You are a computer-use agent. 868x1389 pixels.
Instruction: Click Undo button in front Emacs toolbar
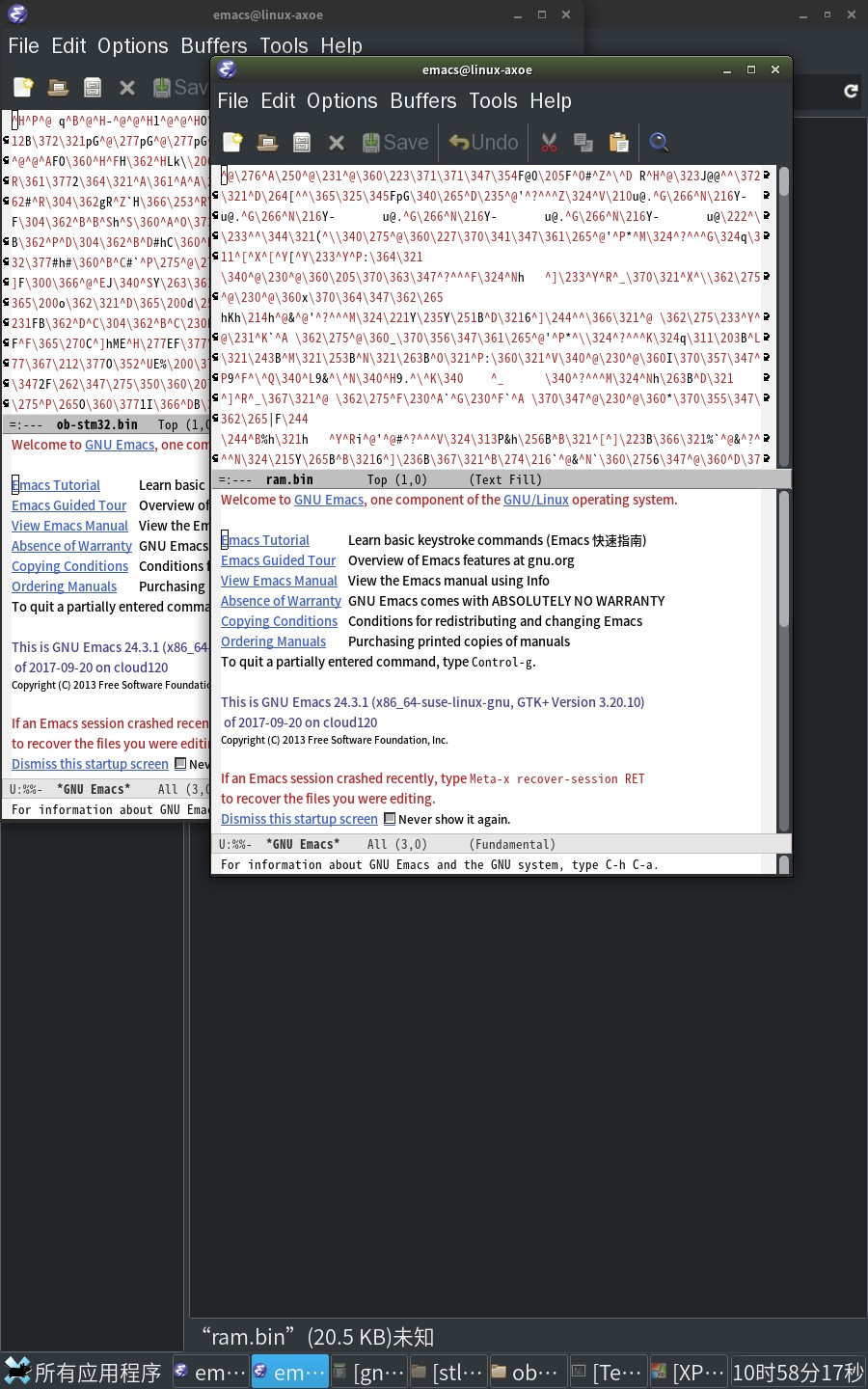[484, 143]
